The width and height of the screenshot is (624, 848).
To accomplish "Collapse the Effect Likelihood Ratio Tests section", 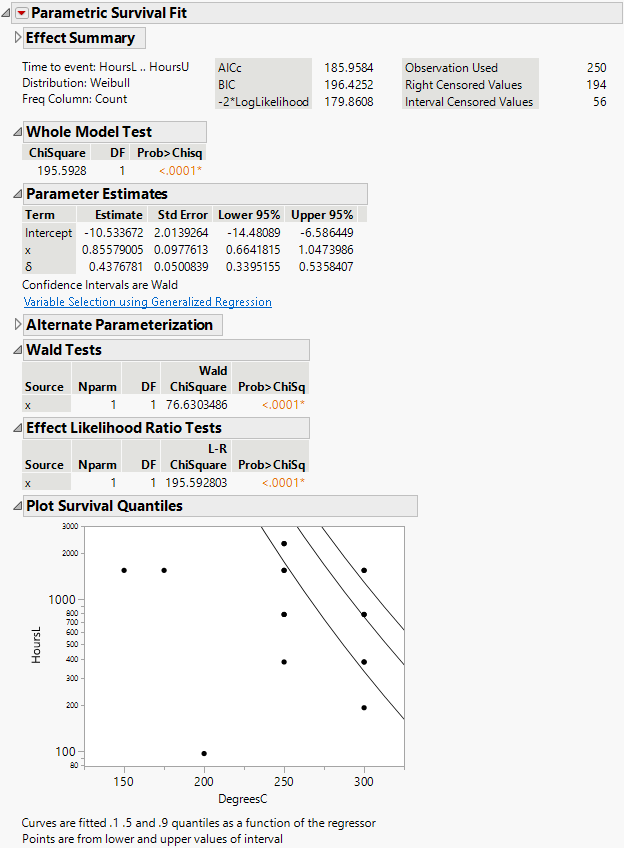I will 18,428.
